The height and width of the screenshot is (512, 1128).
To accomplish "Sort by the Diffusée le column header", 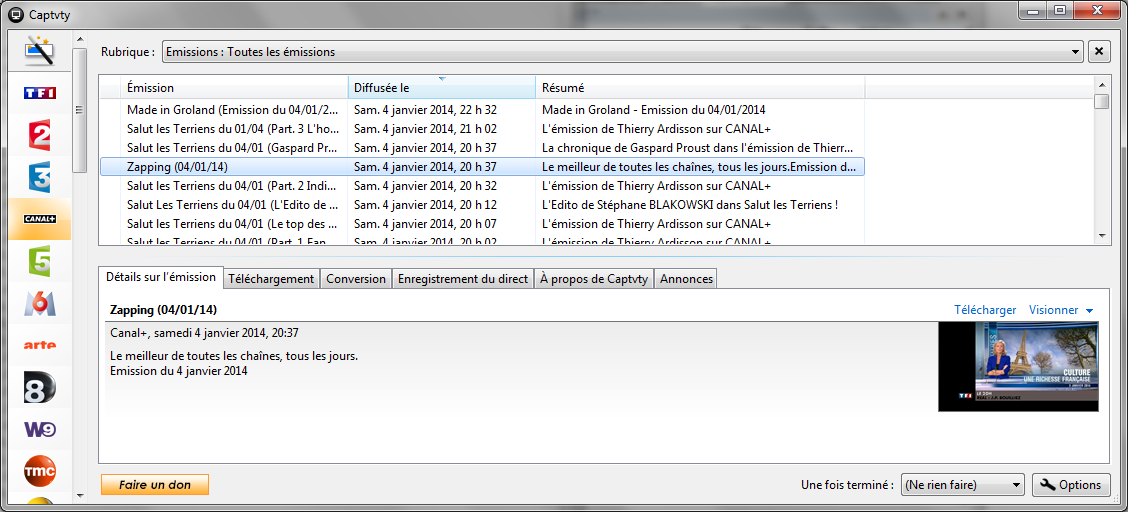I will (442, 88).
